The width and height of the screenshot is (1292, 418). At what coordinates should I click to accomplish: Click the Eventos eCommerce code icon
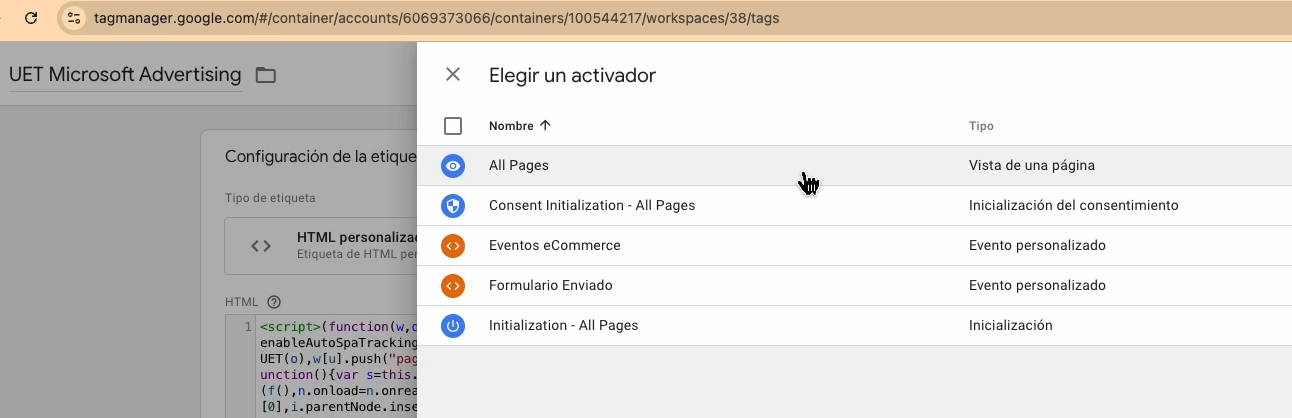tap(453, 246)
